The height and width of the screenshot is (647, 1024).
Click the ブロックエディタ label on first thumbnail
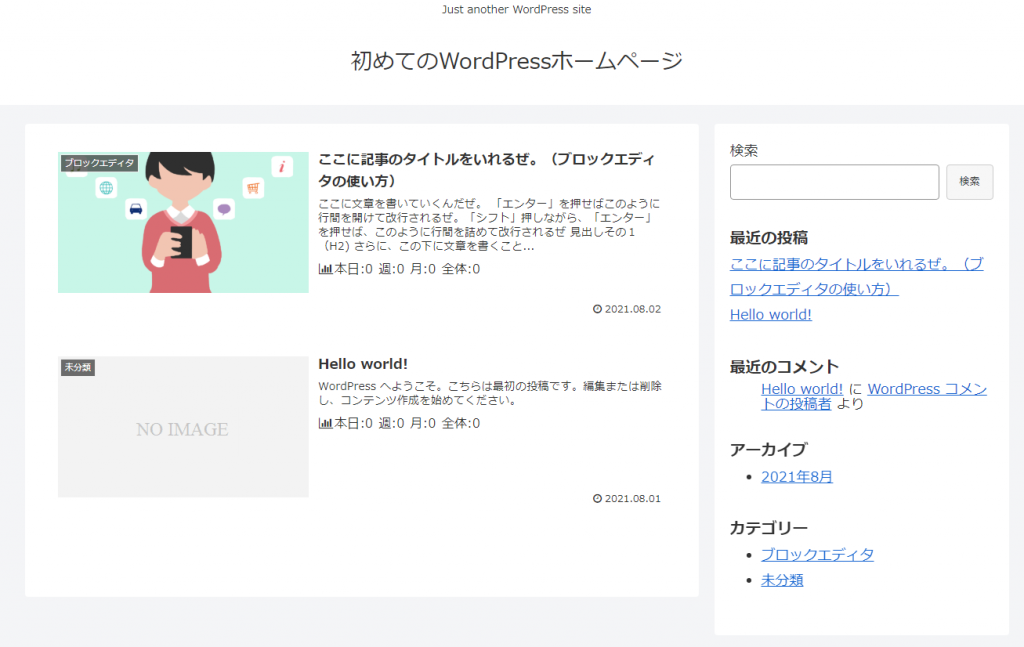[x=99, y=163]
